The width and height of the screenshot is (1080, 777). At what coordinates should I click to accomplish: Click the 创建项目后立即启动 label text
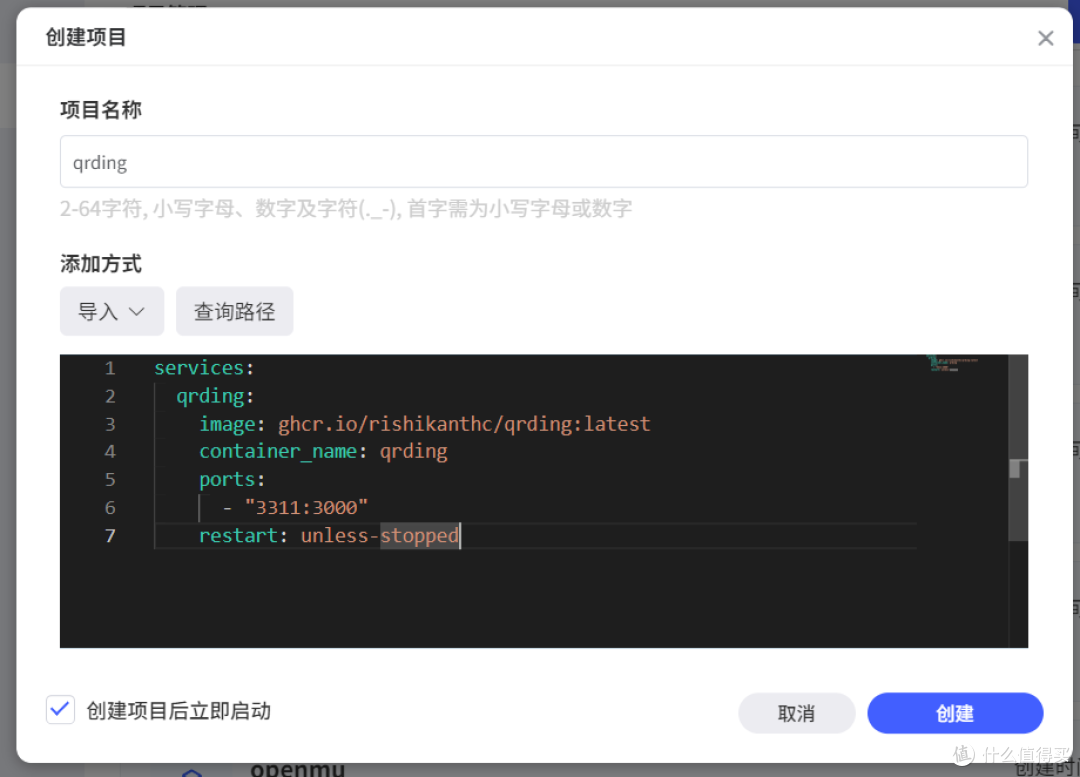(x=178, y=710)
